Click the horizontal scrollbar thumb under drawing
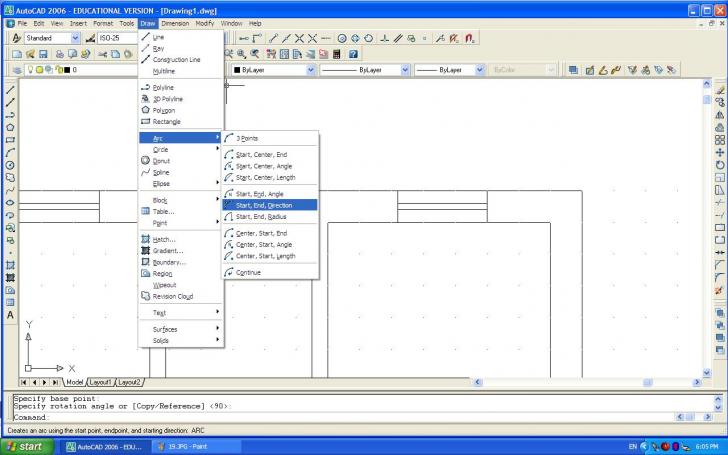 coord(647,382)
